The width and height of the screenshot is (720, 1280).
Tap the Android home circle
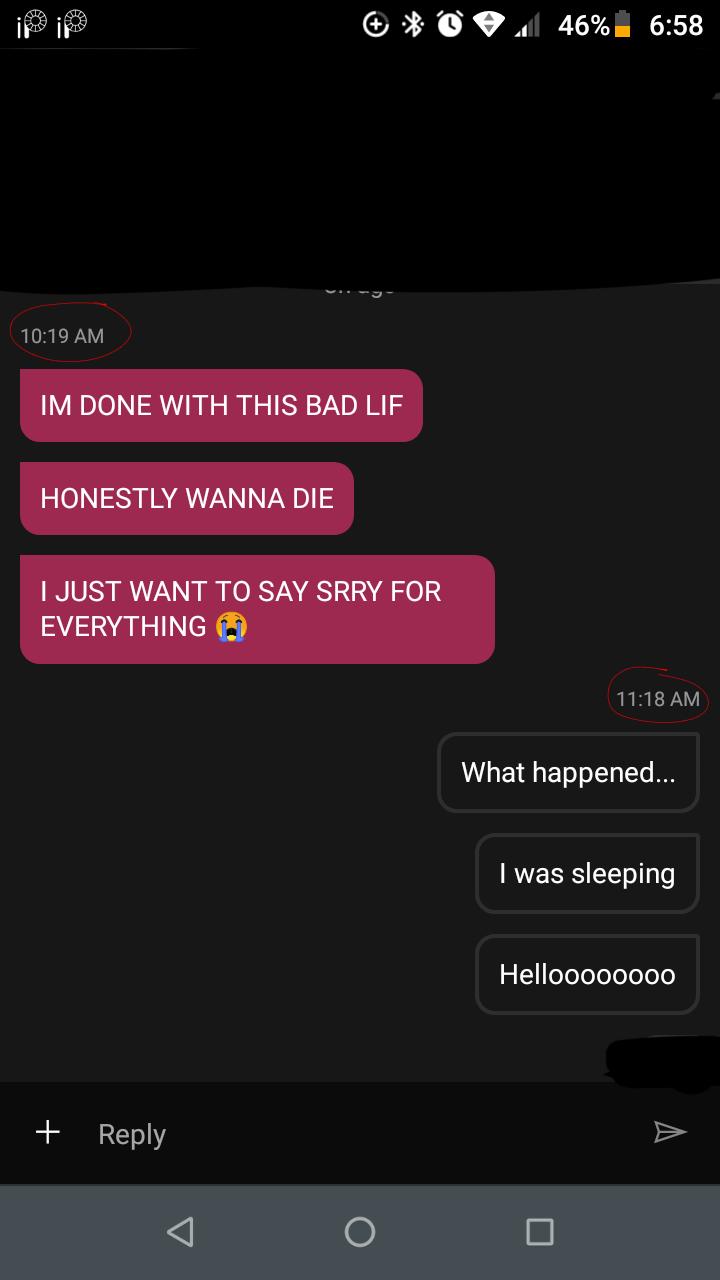360,1231
